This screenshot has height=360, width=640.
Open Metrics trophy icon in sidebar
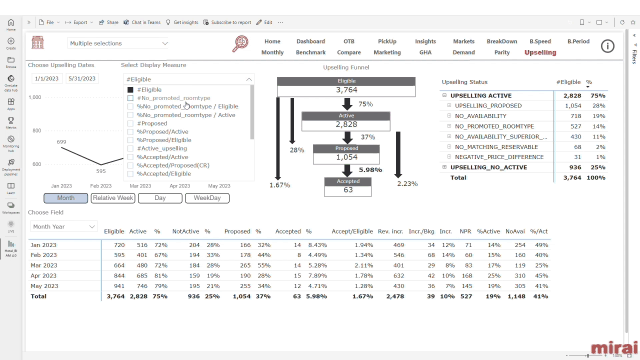11,122
